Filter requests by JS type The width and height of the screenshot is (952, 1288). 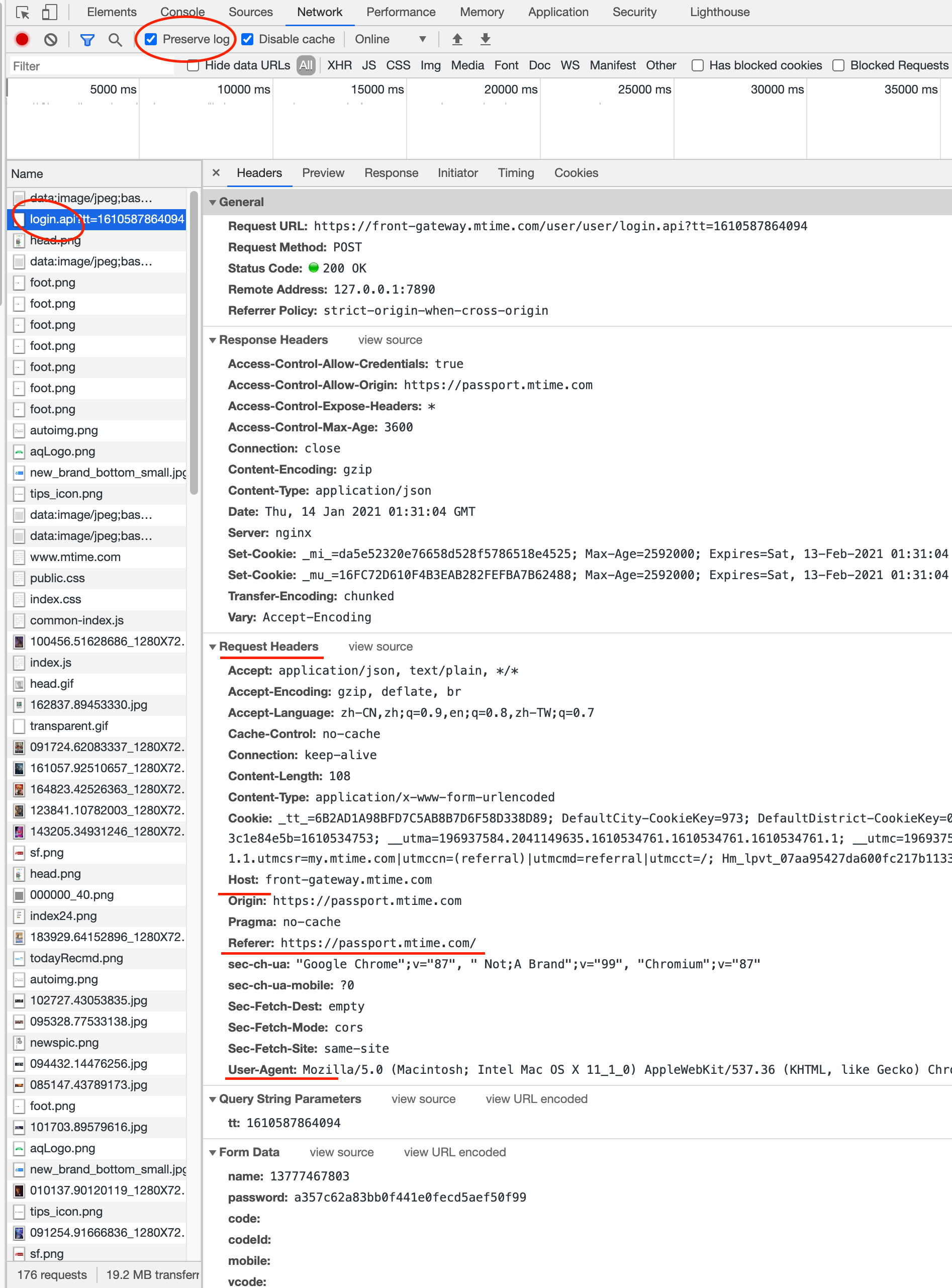click(369, 66)
